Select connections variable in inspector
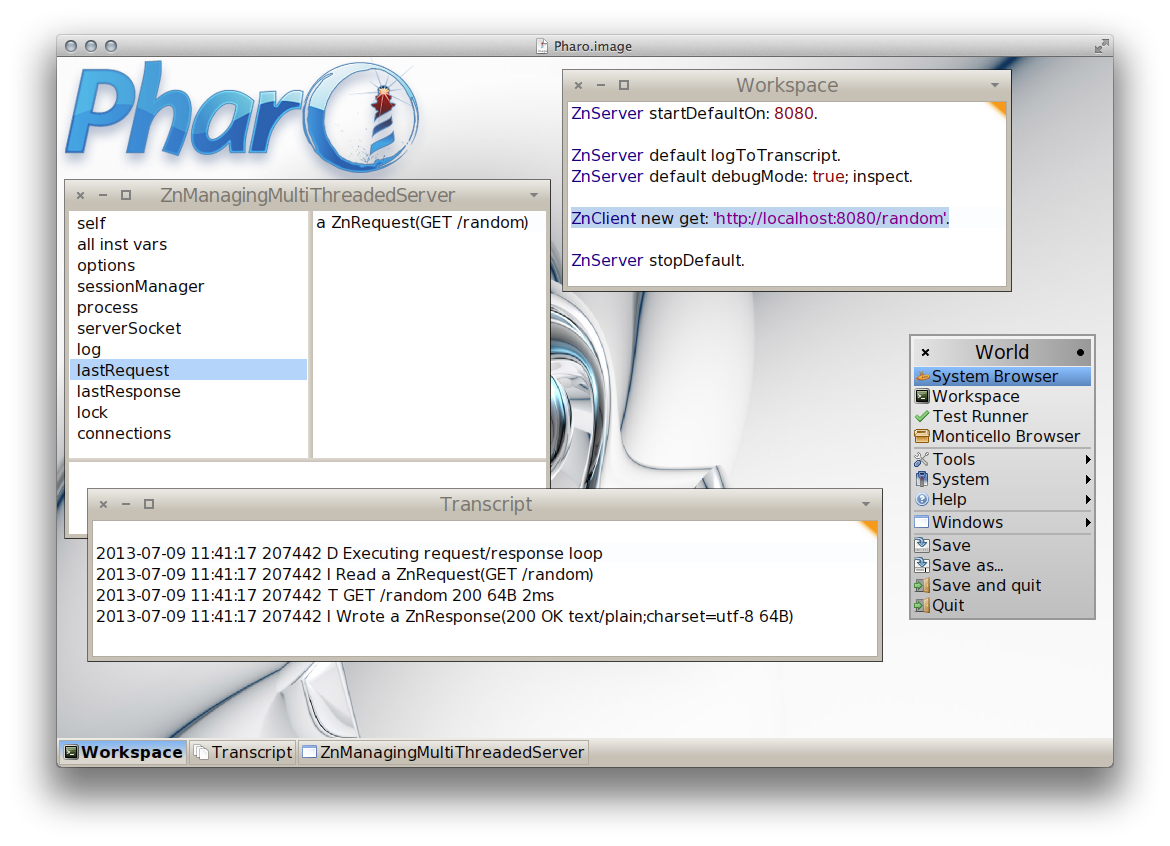The height and width of the screenshot is (846, 1170). point(188,433)
